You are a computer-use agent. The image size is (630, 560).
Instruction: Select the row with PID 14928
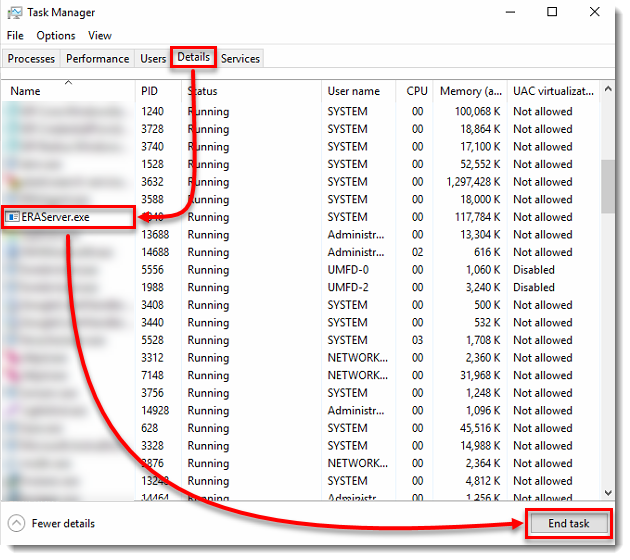(x=299, y=411)
